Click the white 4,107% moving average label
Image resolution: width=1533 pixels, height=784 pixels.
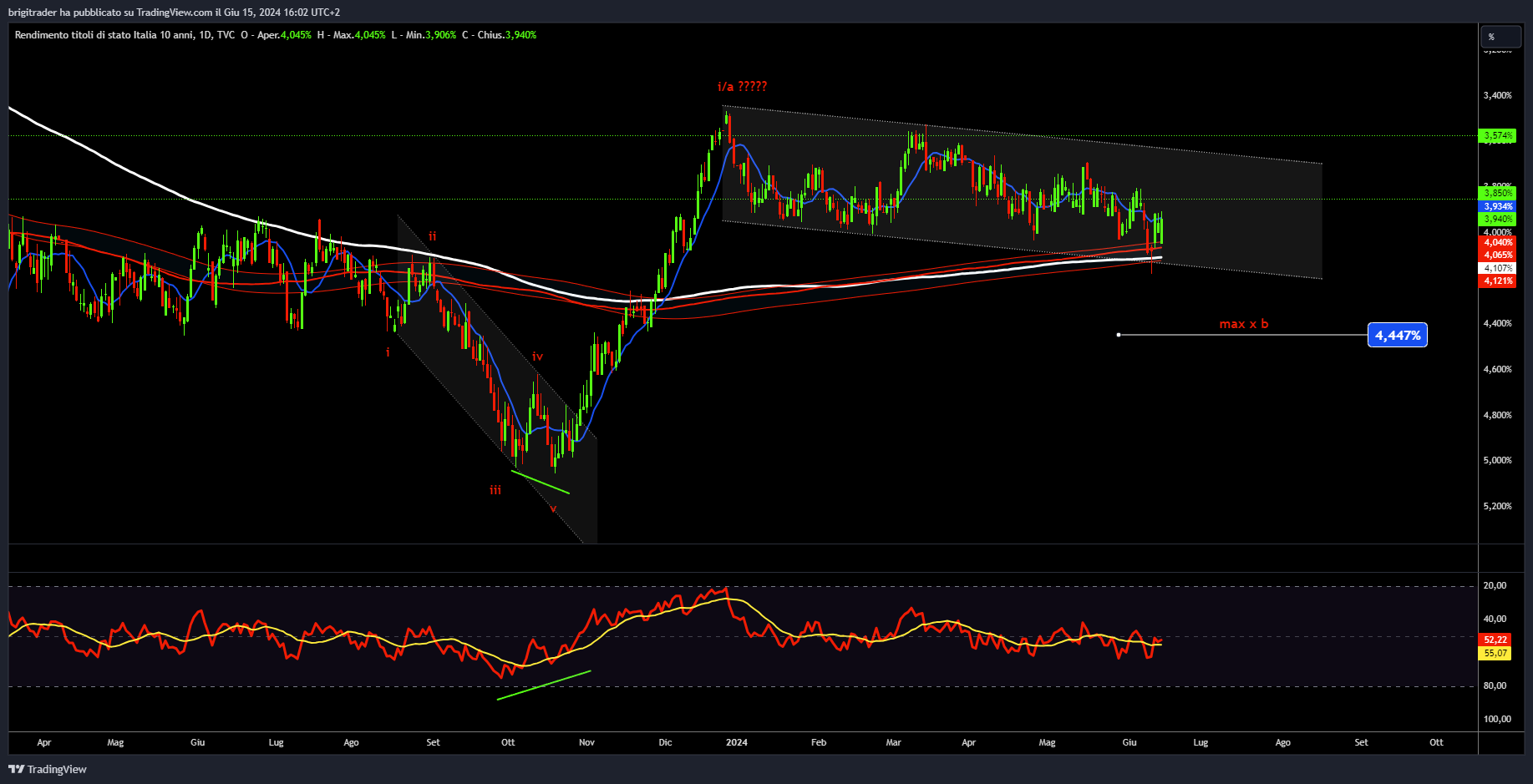pyautogui.click(x=1498, y=268)
